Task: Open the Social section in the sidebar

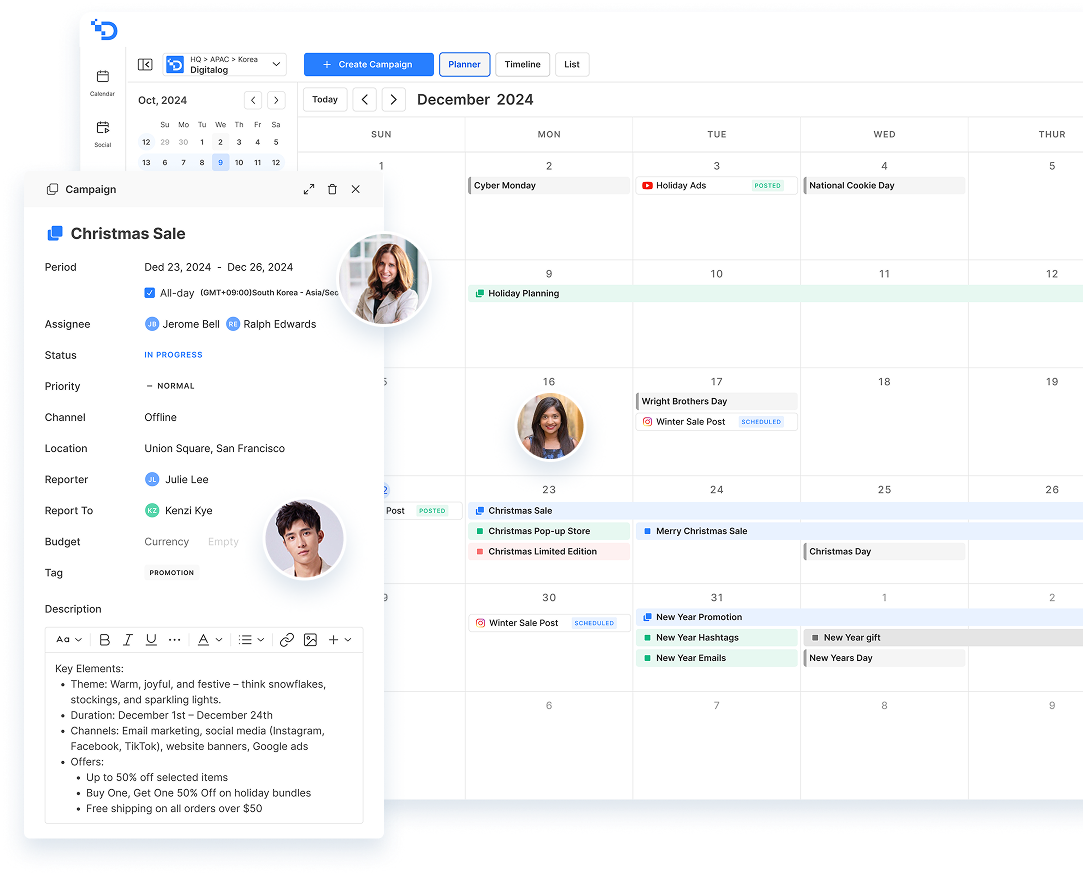Action: point(102,133)
